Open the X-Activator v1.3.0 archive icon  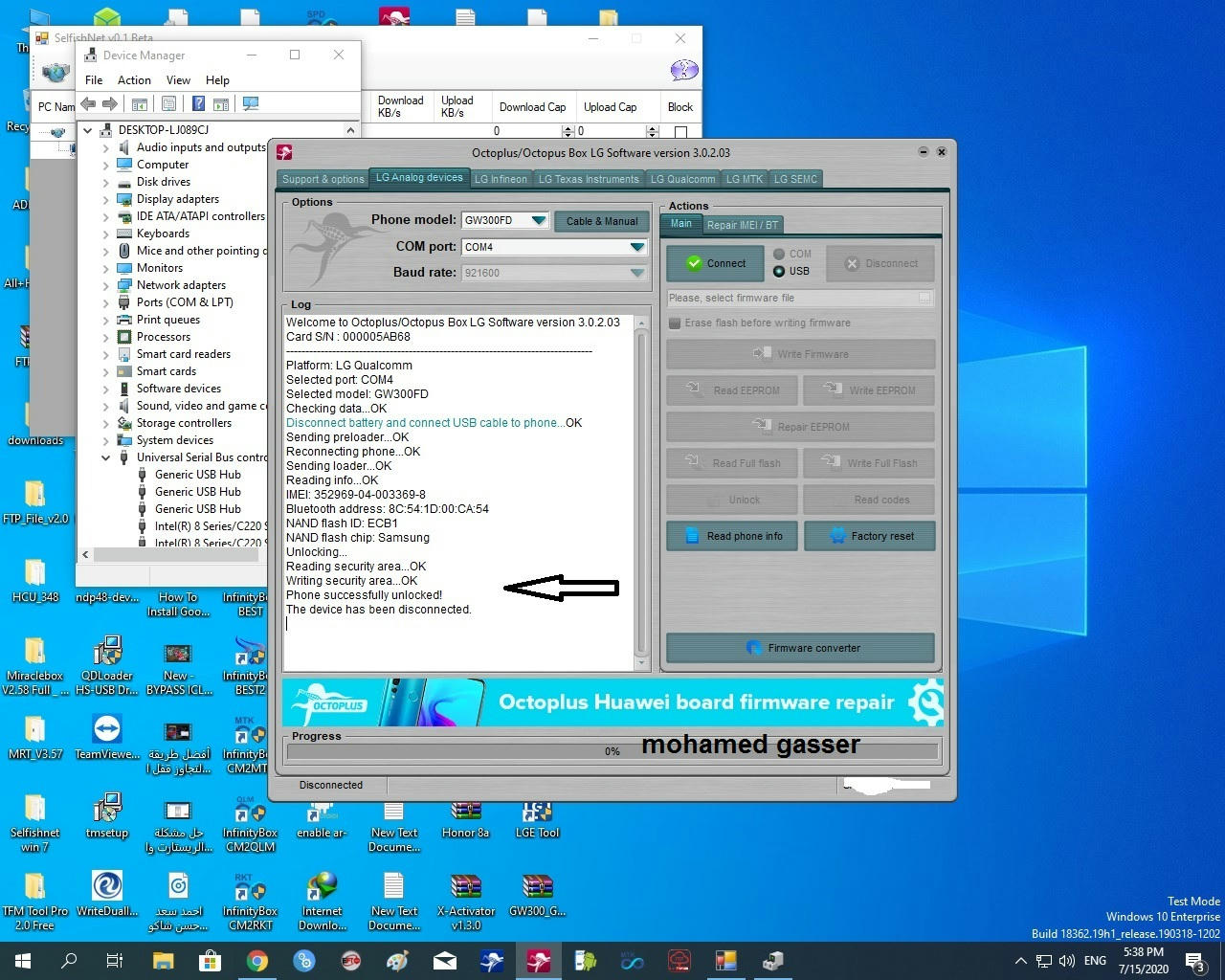tap(466, 900)
